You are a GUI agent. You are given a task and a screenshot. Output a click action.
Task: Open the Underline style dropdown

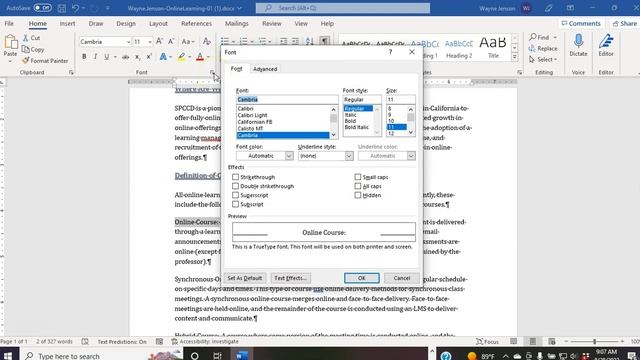pyautogui.click(x=349, y=156)
